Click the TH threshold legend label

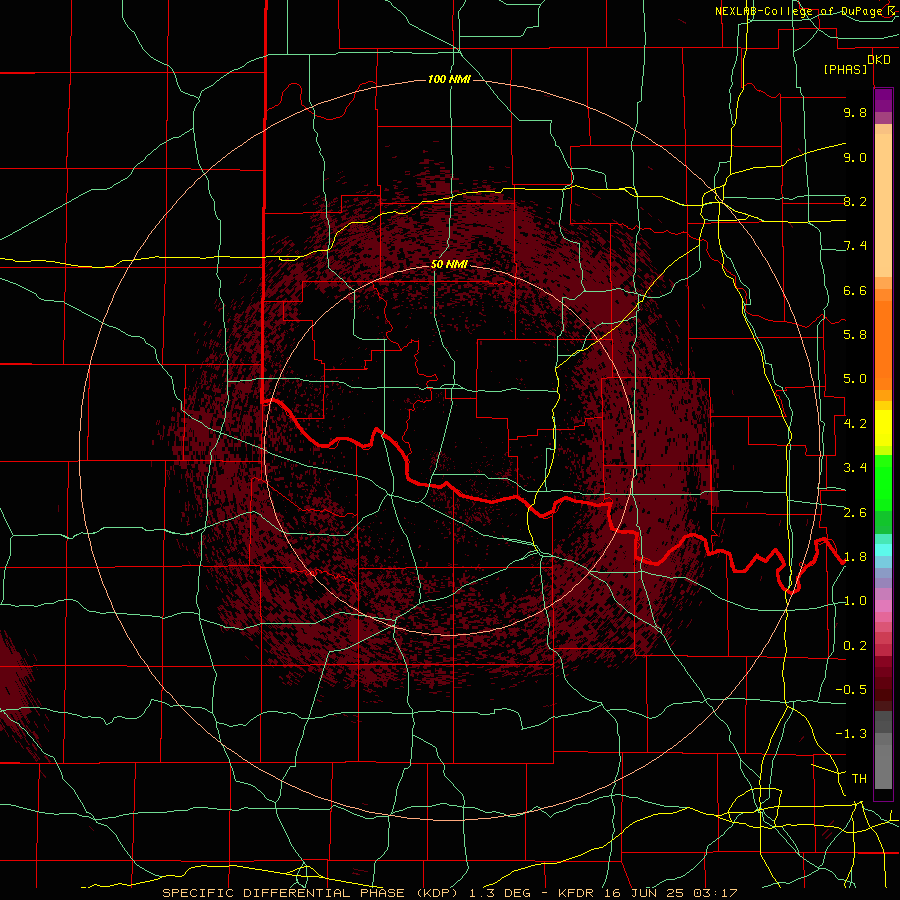[x=859, y=779]
